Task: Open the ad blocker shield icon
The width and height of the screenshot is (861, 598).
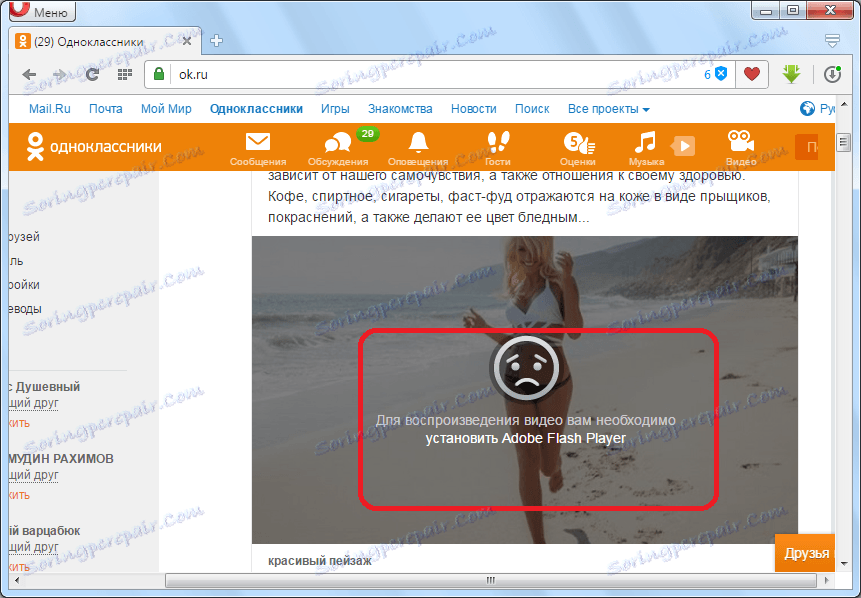Action: (x=721, y=74)
